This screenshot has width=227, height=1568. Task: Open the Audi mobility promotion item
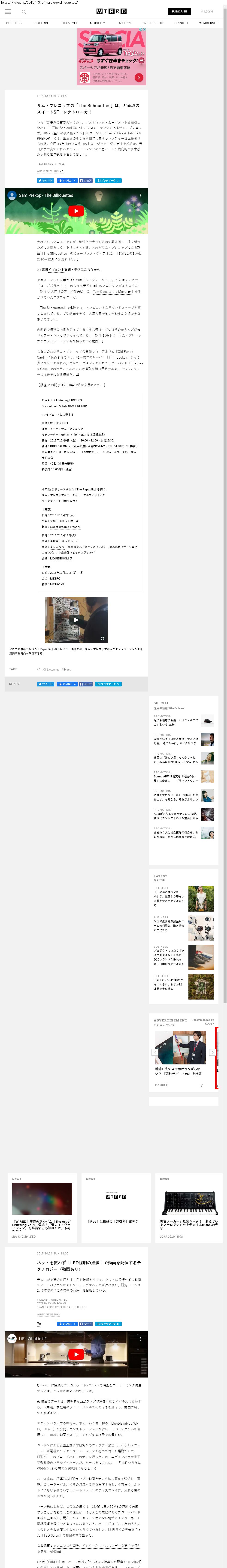click(184, 814)
